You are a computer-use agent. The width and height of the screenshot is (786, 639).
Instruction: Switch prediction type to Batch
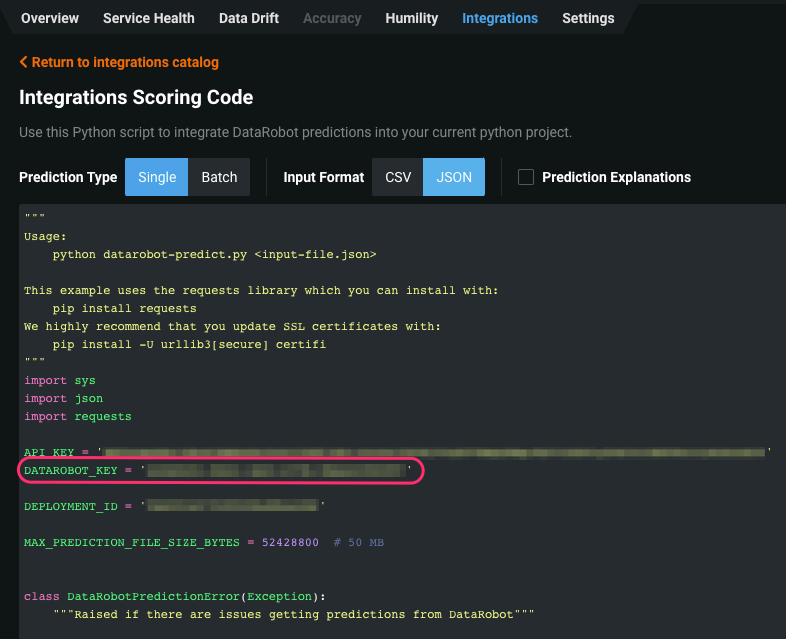pyautogui.click(x=220, y=177)
